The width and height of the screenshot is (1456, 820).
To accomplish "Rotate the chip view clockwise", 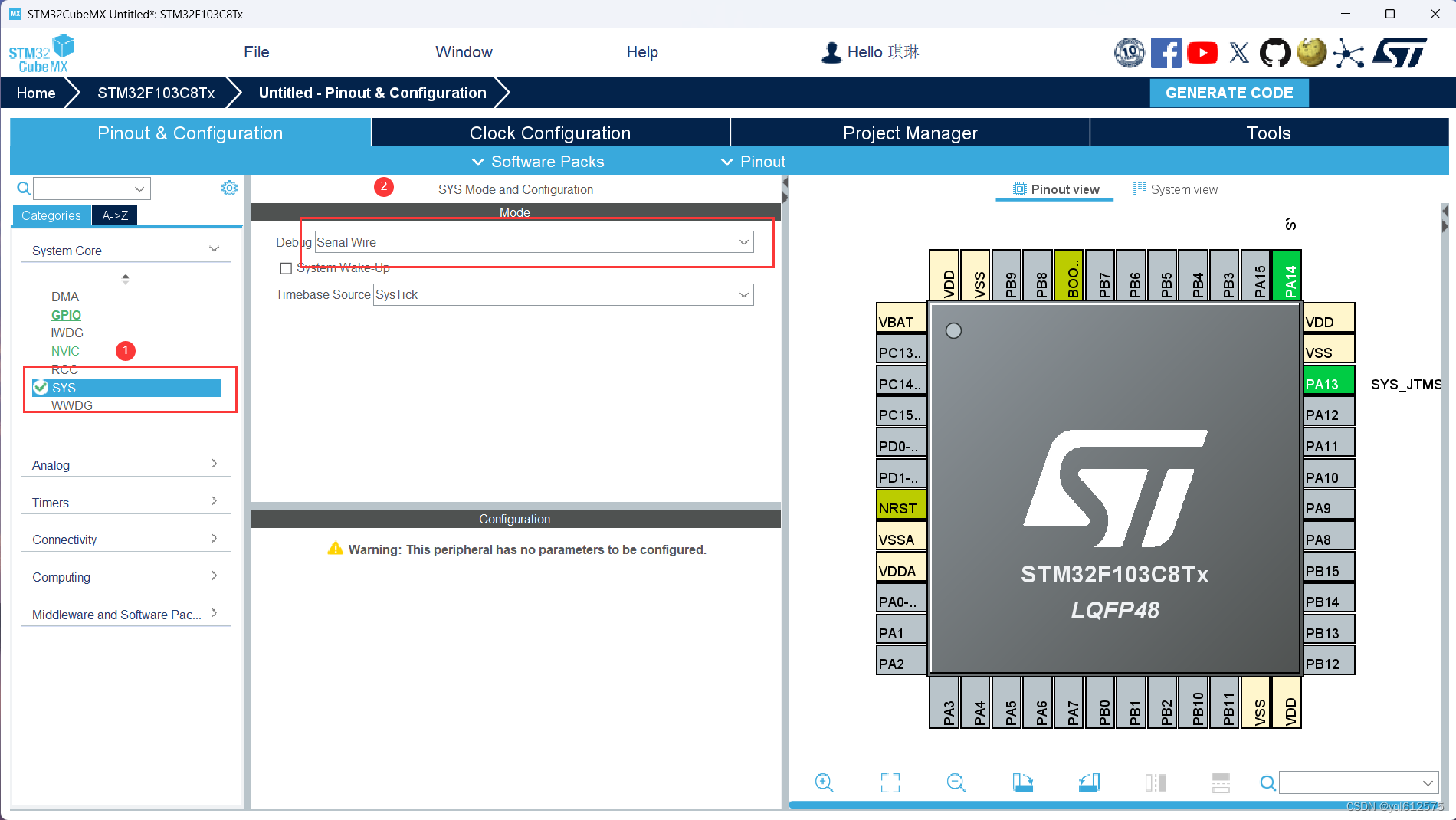I will 1022,782.
